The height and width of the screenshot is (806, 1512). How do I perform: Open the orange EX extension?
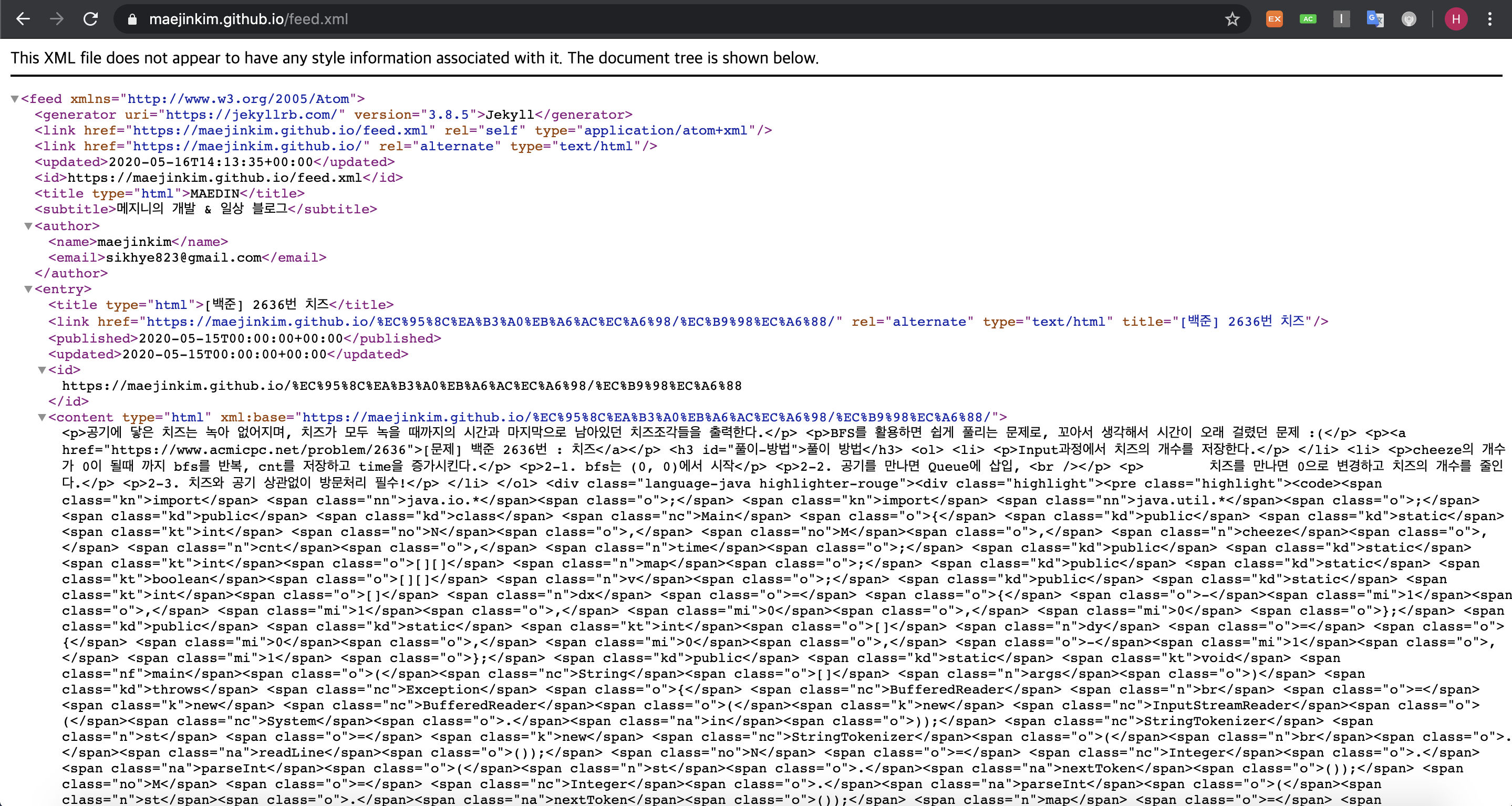[x=1275, y=19]
